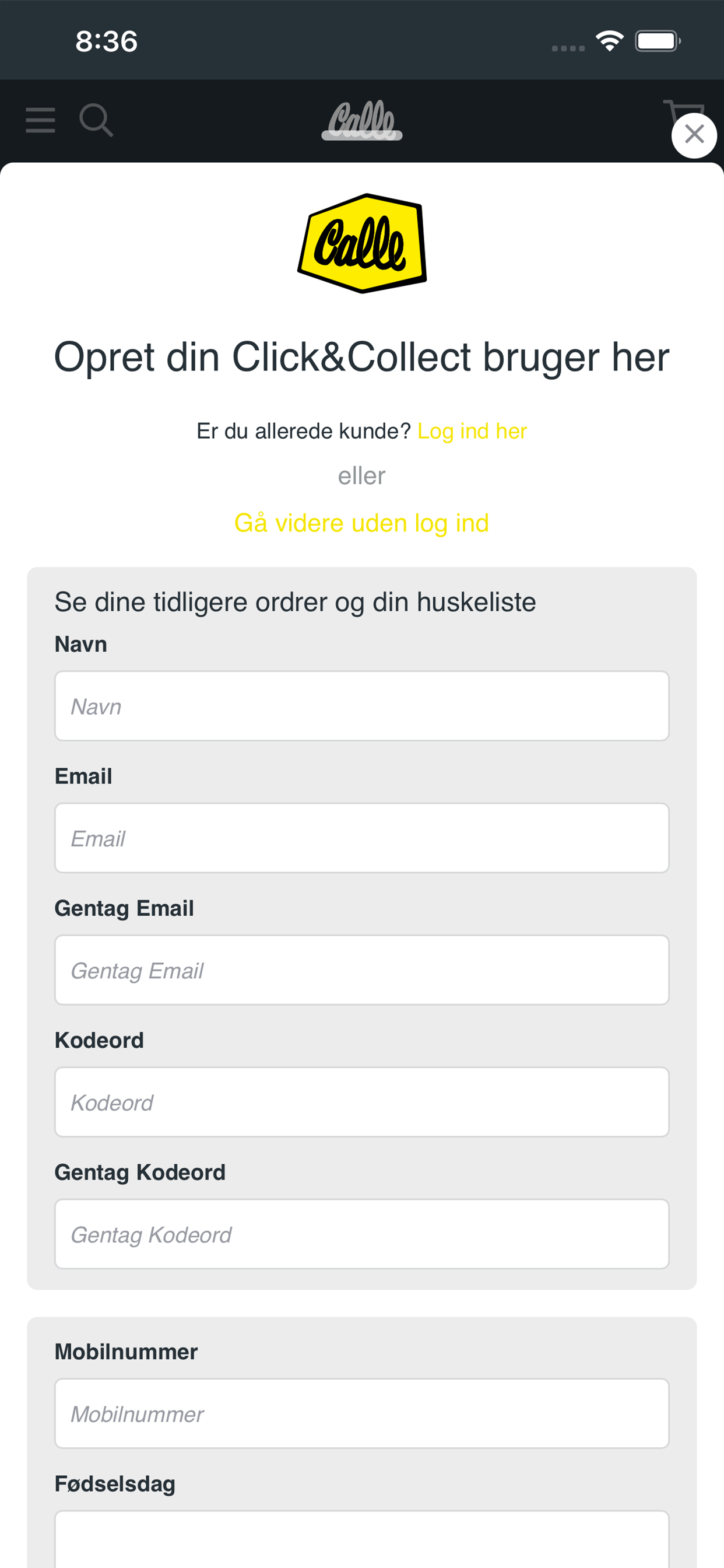Follow the "Log ind her" link
Screen dimensions: 724x1568
472,431
